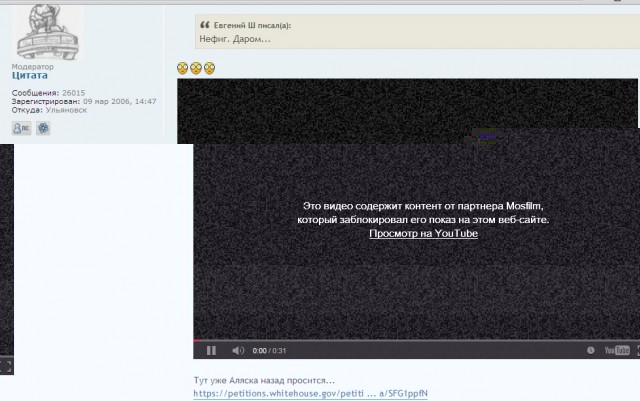Screen dimensions: 640x401
Task: Click the blue gear icon next to ЛС
Action: pyautogui.click(x=43, y=128)
